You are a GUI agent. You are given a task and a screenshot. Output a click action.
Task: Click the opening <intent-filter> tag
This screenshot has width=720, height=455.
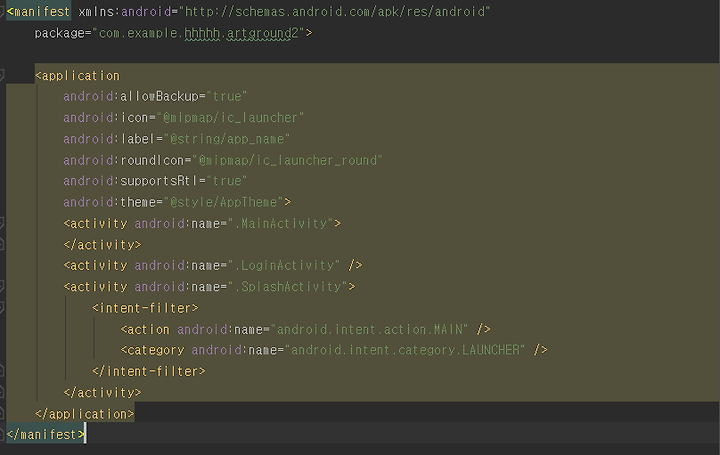pos(145,308)
